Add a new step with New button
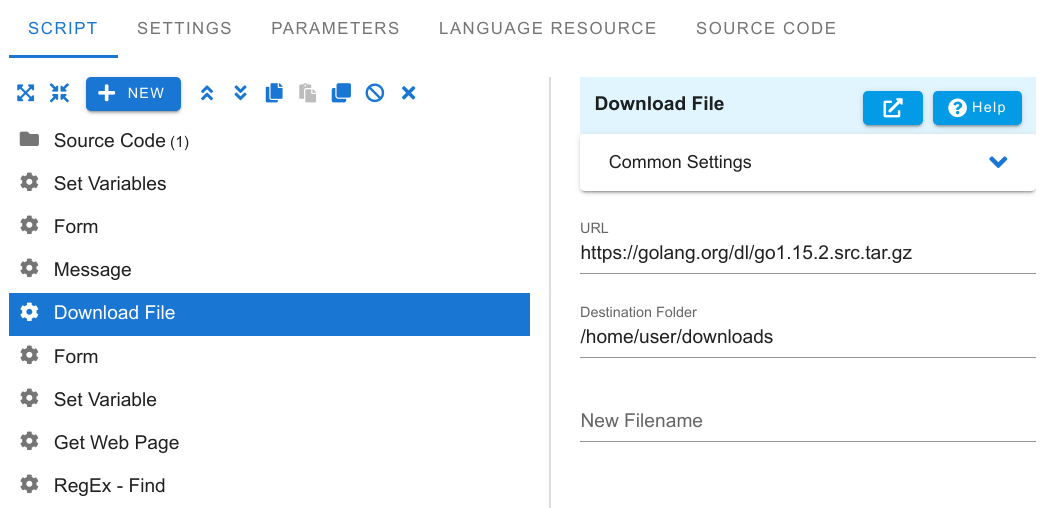Screen dimensions: 1055x508 click(133, 94)
